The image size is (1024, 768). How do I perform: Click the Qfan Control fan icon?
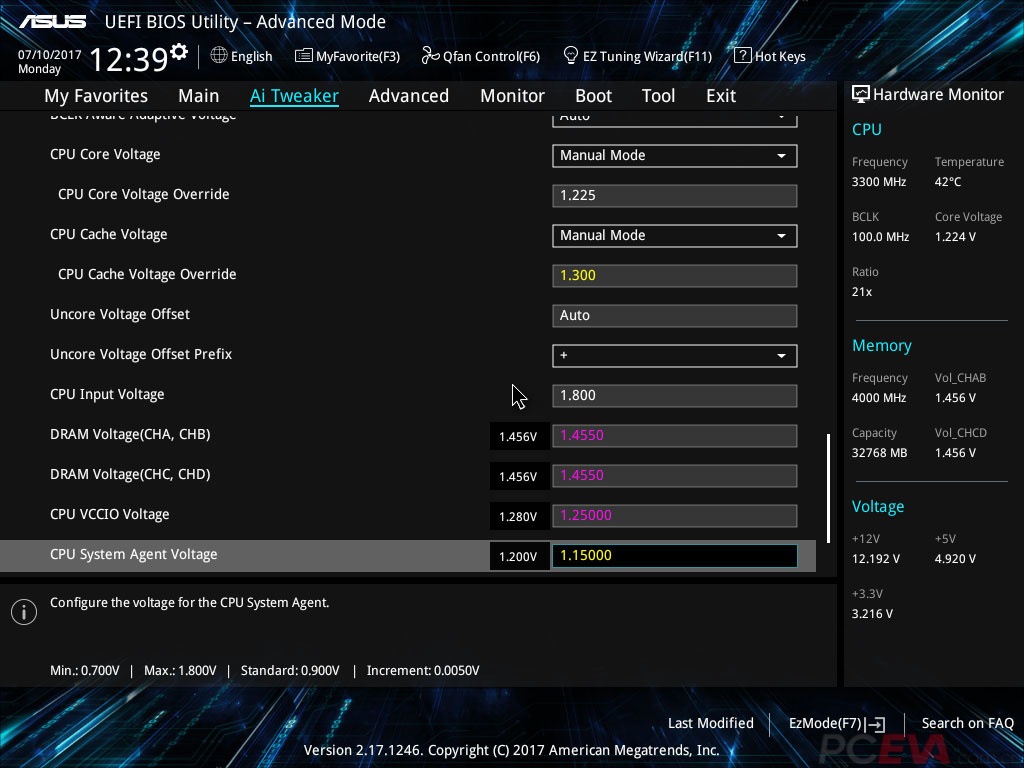(430, 56)
